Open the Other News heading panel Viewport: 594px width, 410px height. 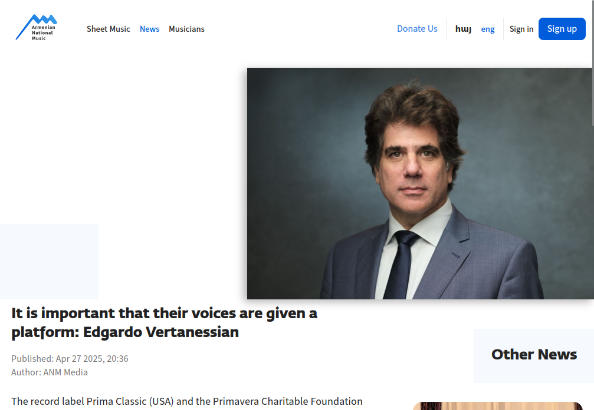pyautogui.click(x=534, y=355)
